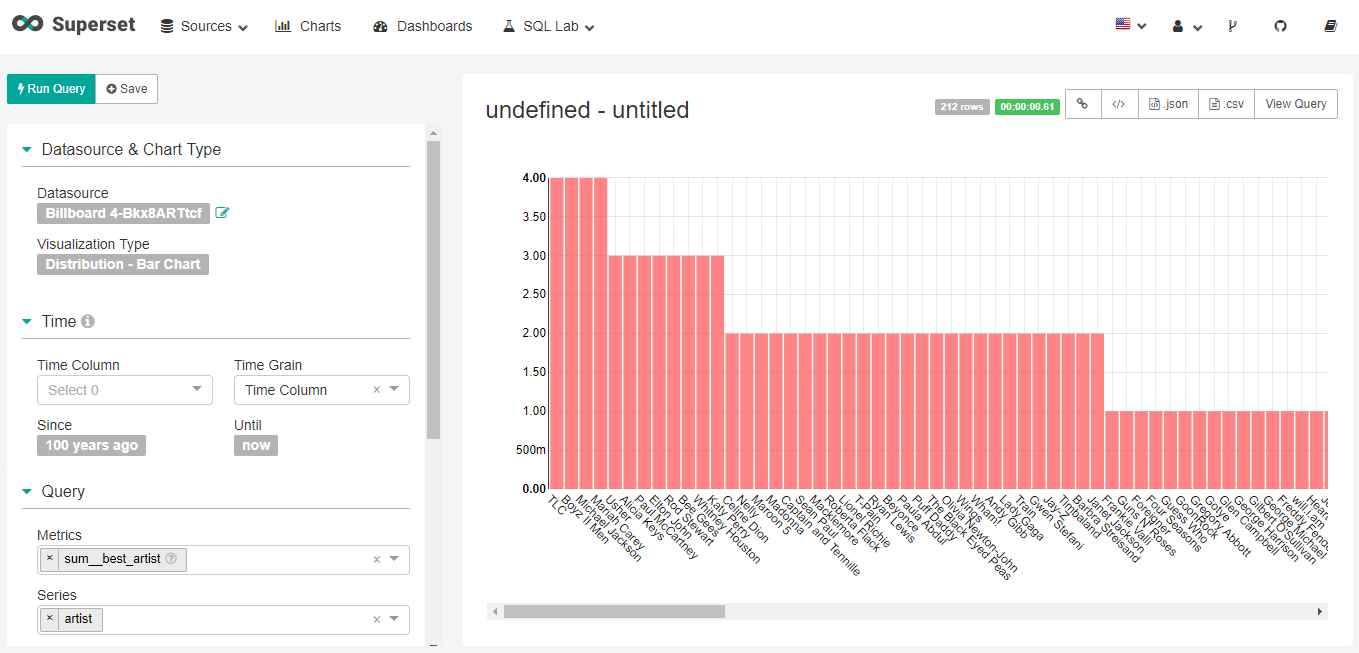The height and width of the screenshot is (653, 1359).
Task: Open the SQL Lab menu
Action: coord(549,26)
